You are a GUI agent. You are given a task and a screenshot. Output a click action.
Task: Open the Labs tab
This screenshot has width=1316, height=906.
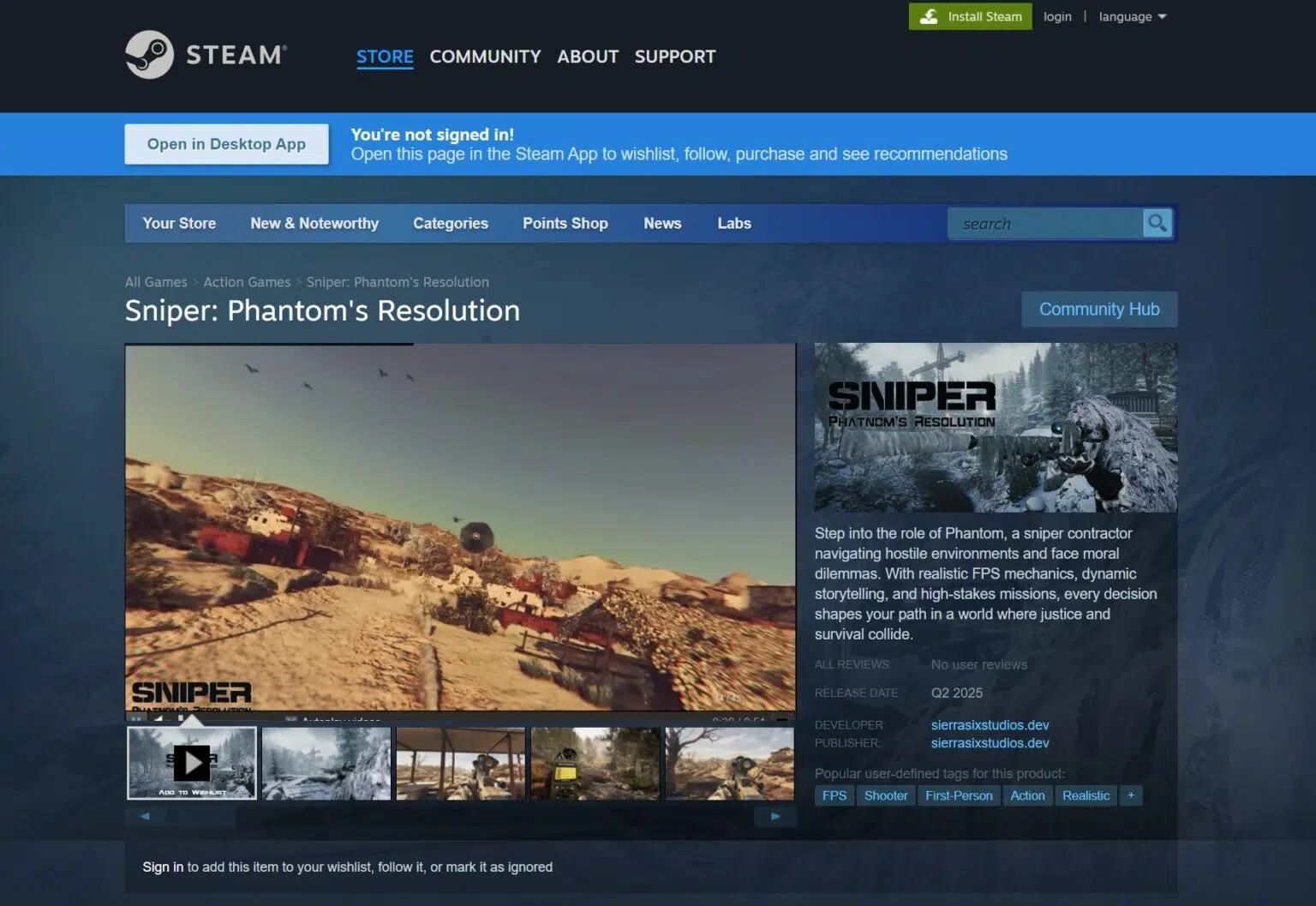click(x=734, y=223)
